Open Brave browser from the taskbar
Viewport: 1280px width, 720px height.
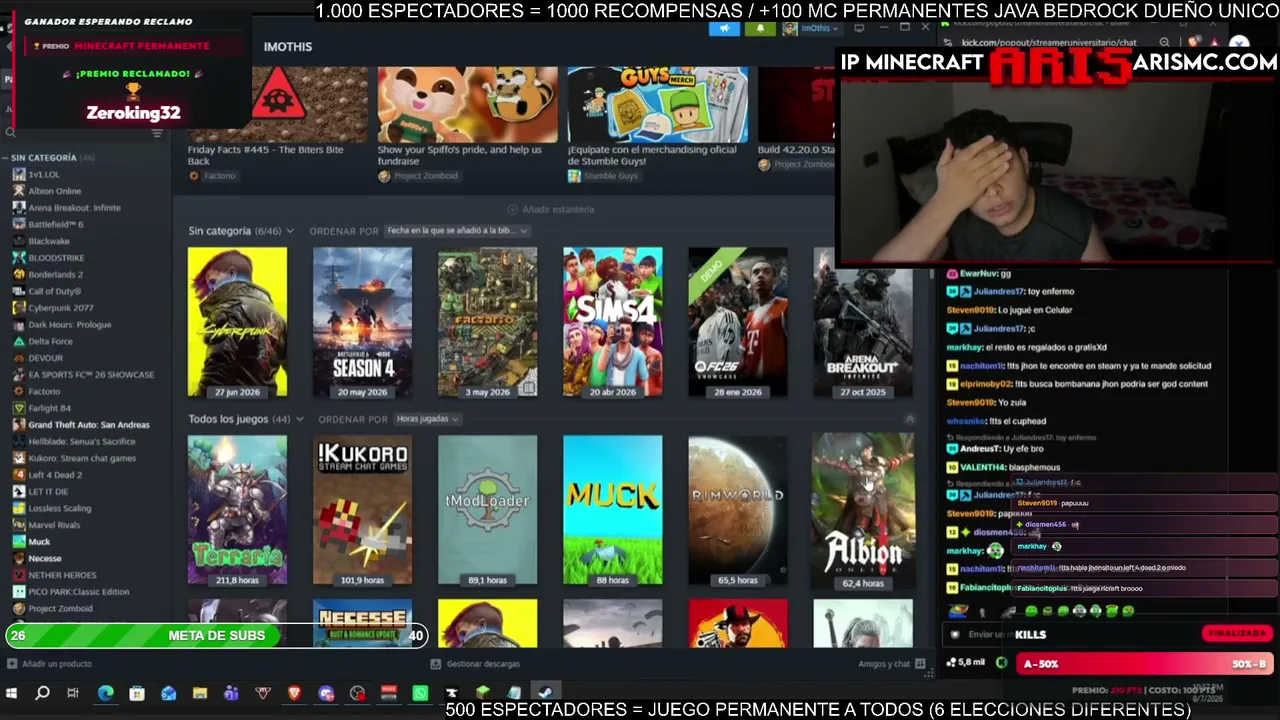(294, 693)
